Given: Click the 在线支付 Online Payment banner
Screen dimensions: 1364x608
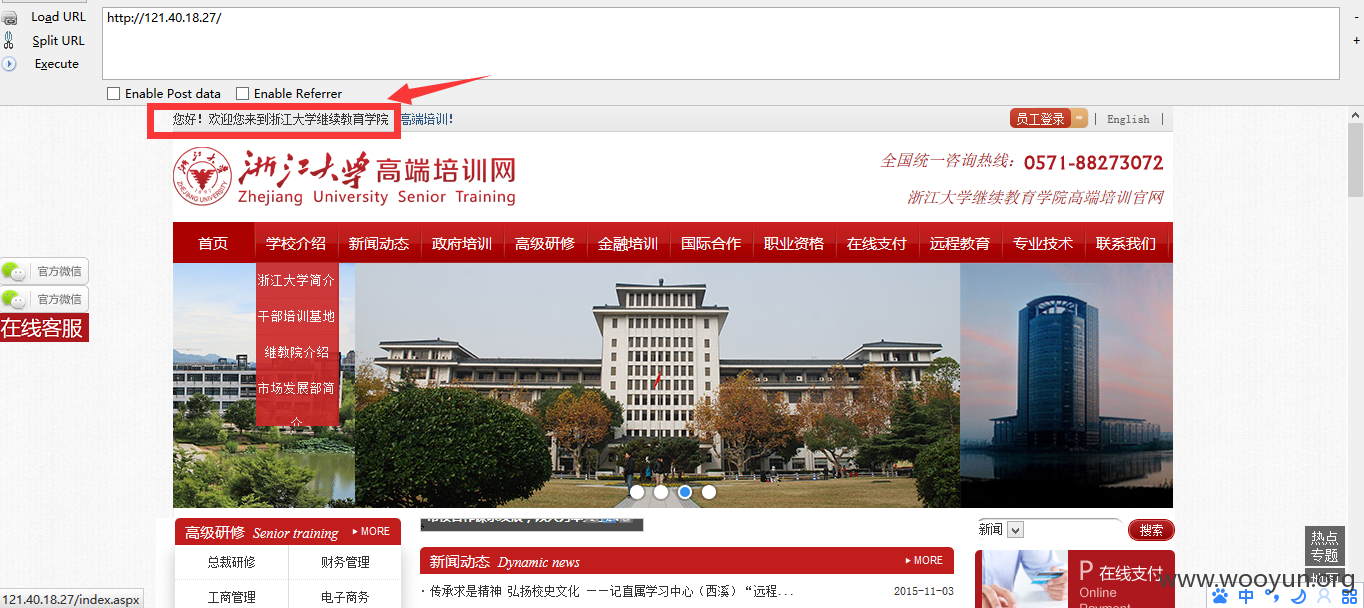Looking at the screenshot, I should [x=1076, y=579].
